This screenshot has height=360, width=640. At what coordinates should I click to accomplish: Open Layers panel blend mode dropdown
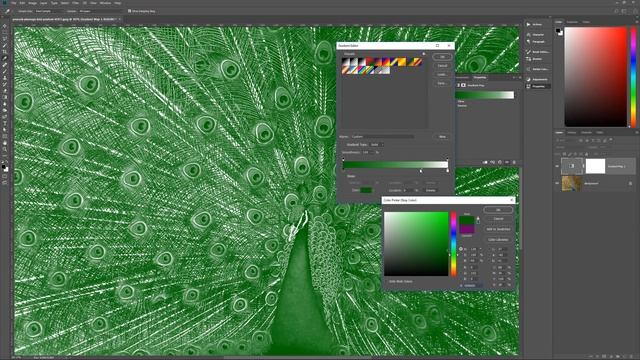pyautogui.click(x=571, y=147)
